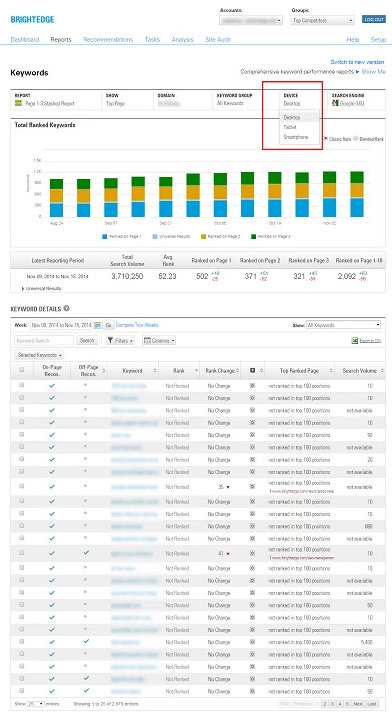The height and width of the screenshot is (719, 392).
Task: Sort by Rank Change column header
Action: (221, 371)
